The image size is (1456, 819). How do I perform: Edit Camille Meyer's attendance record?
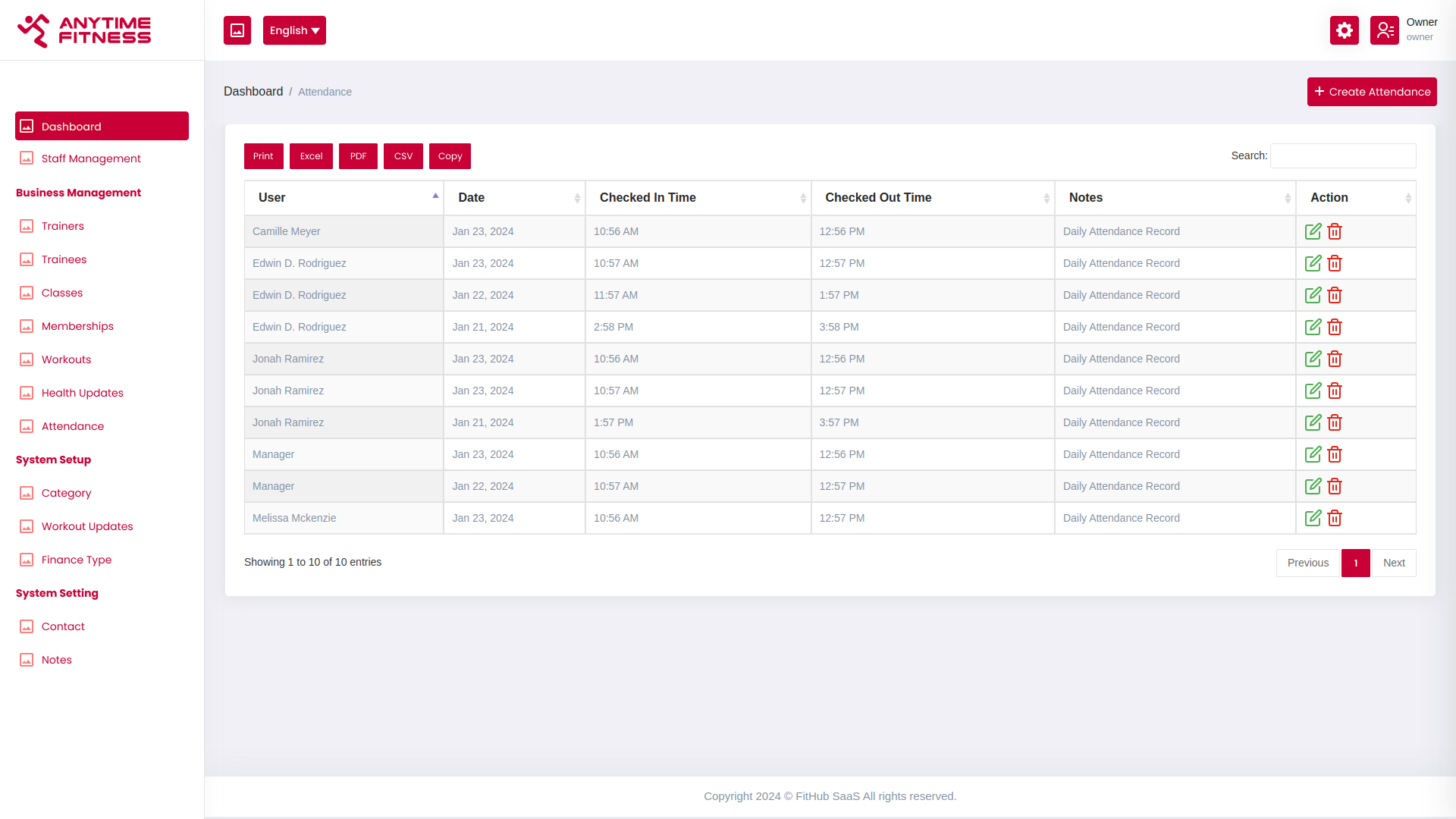(x=1313, y=231)
